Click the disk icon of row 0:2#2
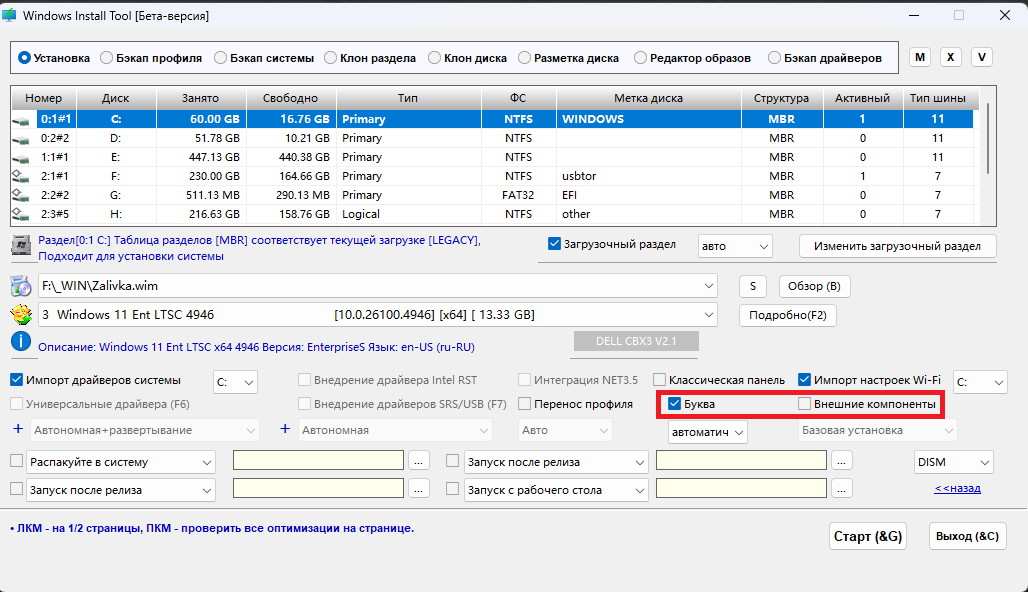The width and height of the screenshot is (1028, 592). pos(21,139)
